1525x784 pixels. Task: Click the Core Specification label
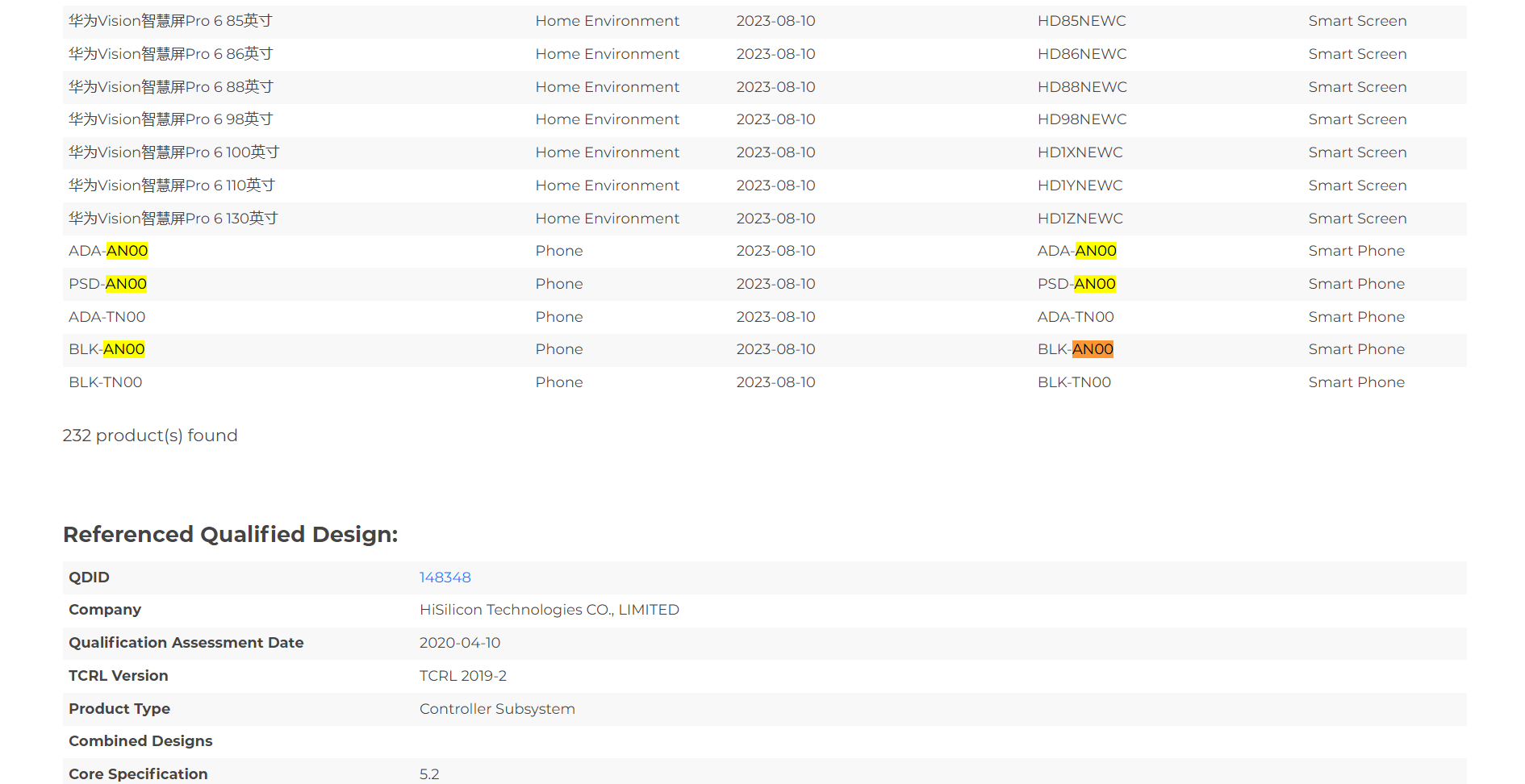[138, 774]
